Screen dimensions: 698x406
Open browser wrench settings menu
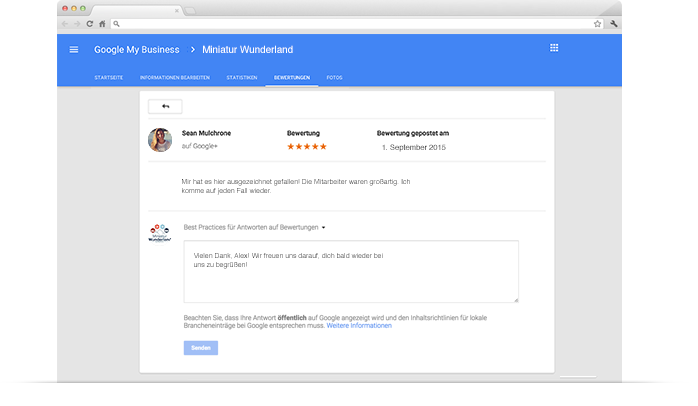click(x=613, y=23)
